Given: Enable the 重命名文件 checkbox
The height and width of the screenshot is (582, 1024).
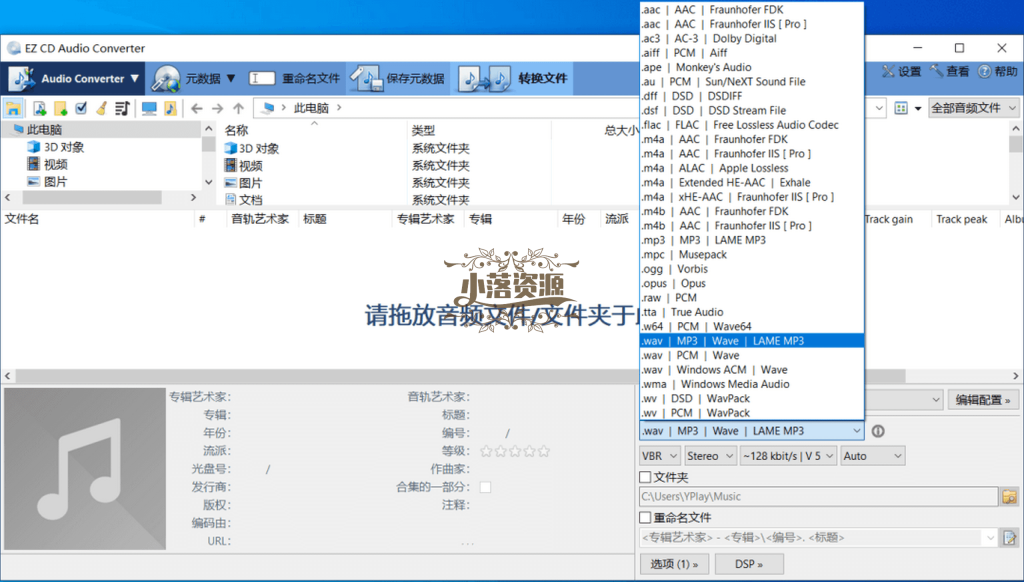Looking at the screenshot, I should [x=645, y=517].
